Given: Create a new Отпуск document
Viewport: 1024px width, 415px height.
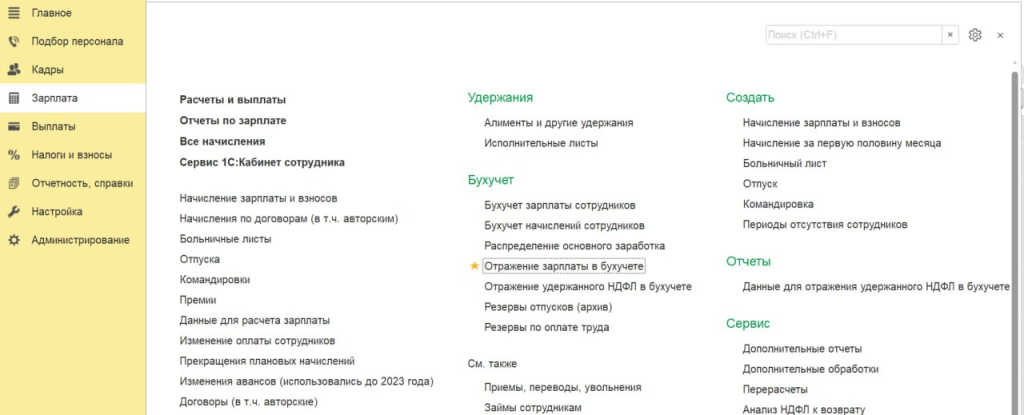Looking at the screenshot, I should pos(760,184).
